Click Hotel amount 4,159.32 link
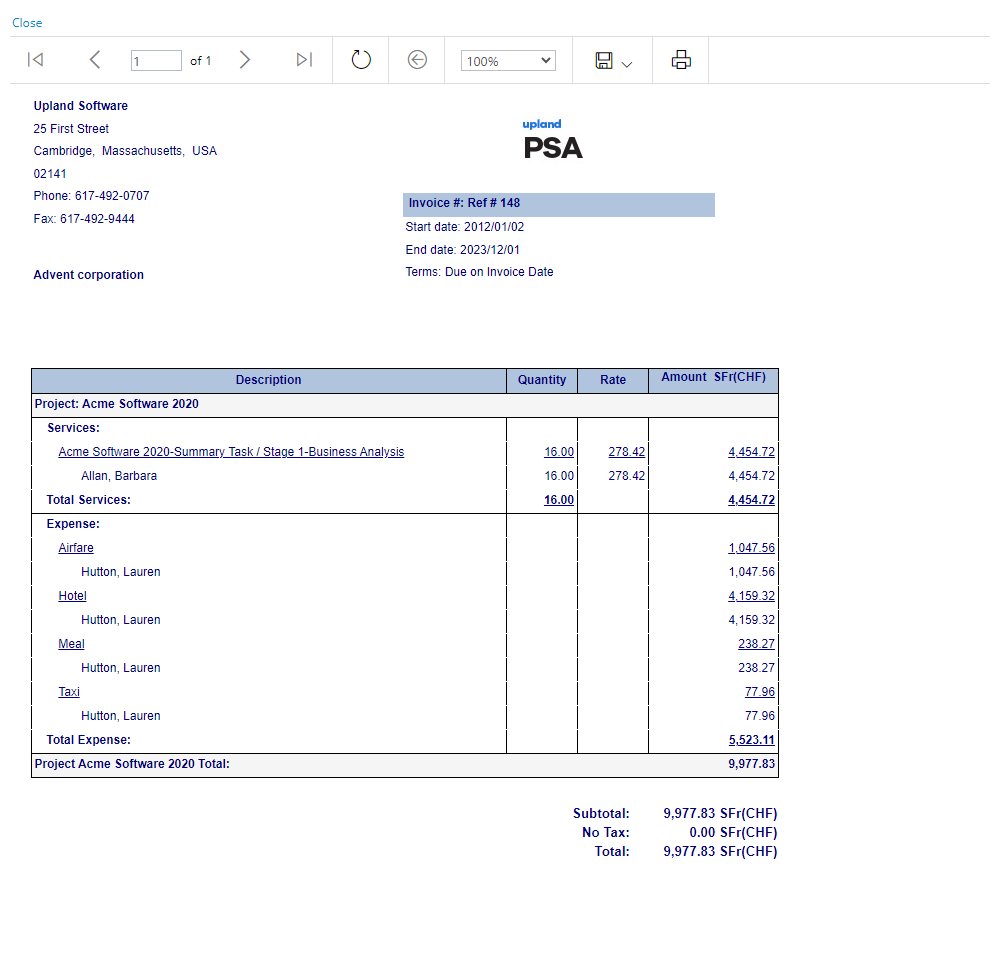This screenshot has width=1000, height=953. pyautogui.click(x=751, y=596)
